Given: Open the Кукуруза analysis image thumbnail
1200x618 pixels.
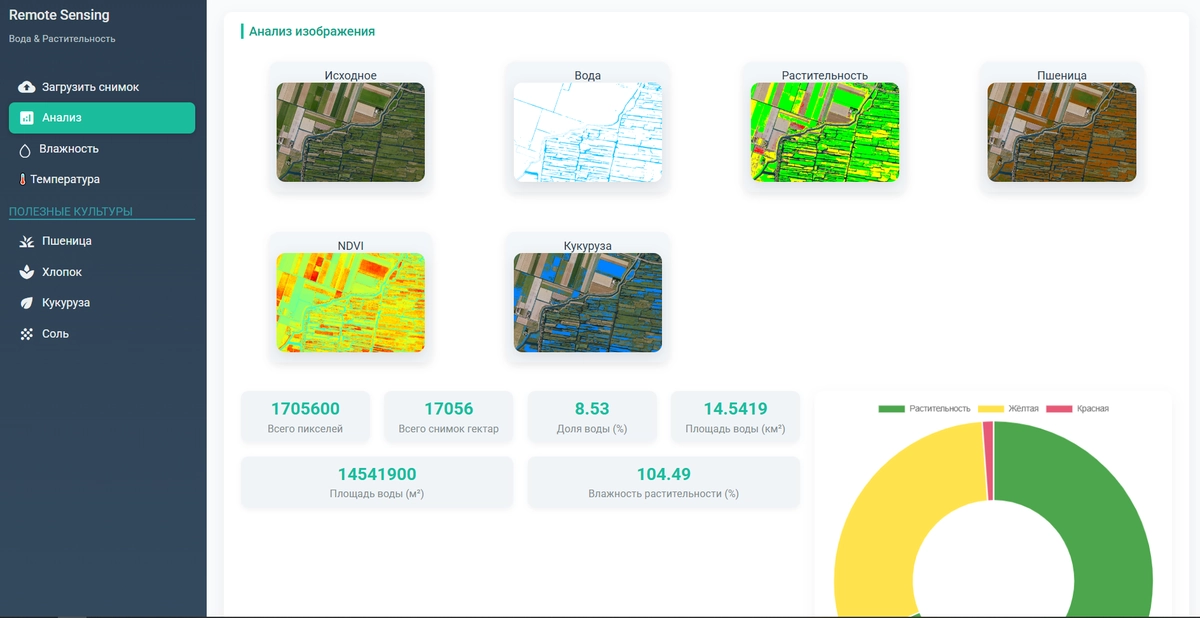Looking at the screenshot, I should [587, 302].
